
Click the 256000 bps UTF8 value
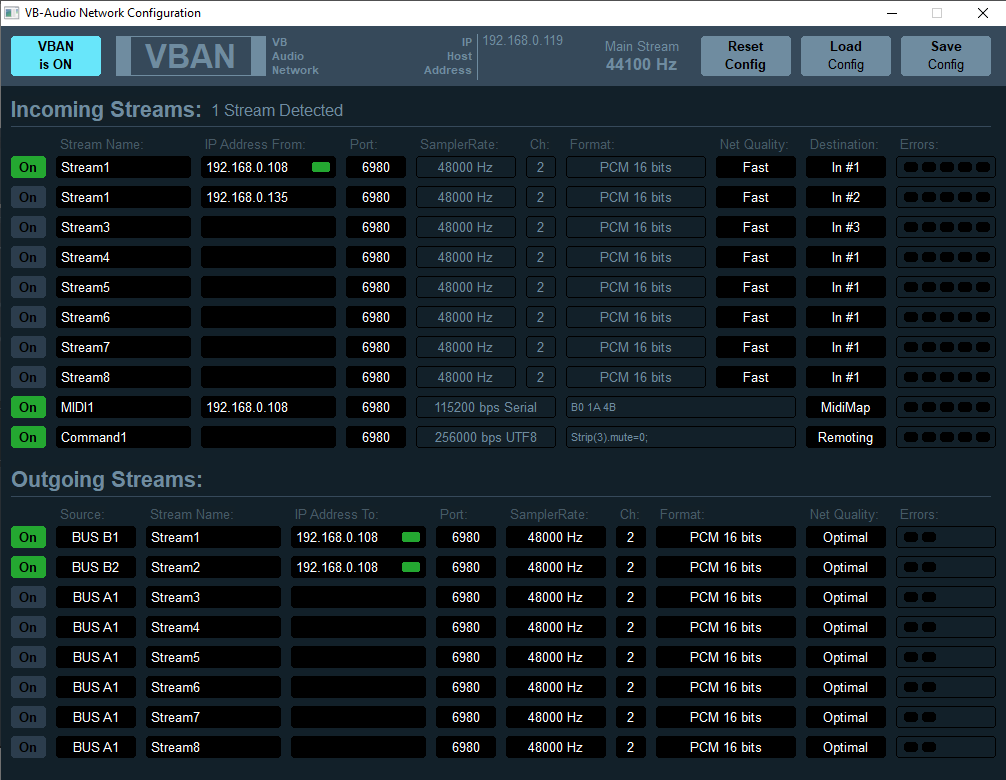486,437
